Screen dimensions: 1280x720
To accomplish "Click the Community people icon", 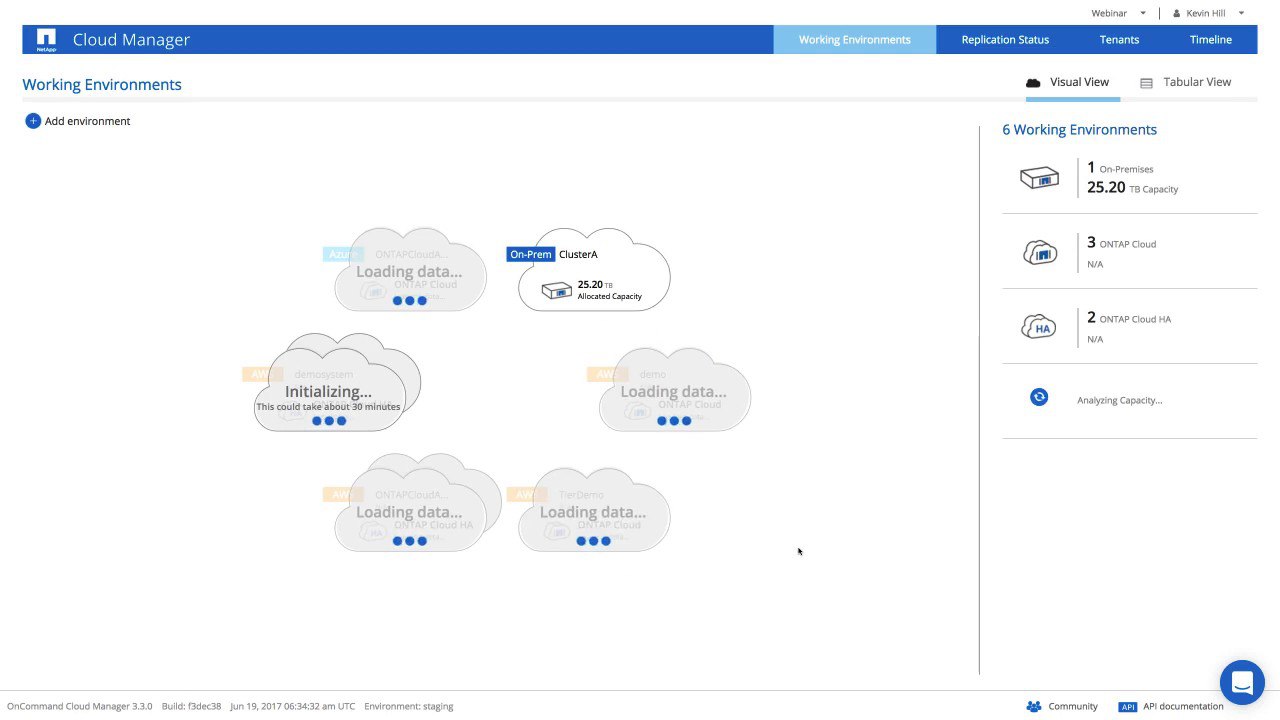I will [x=1033, y=706].
